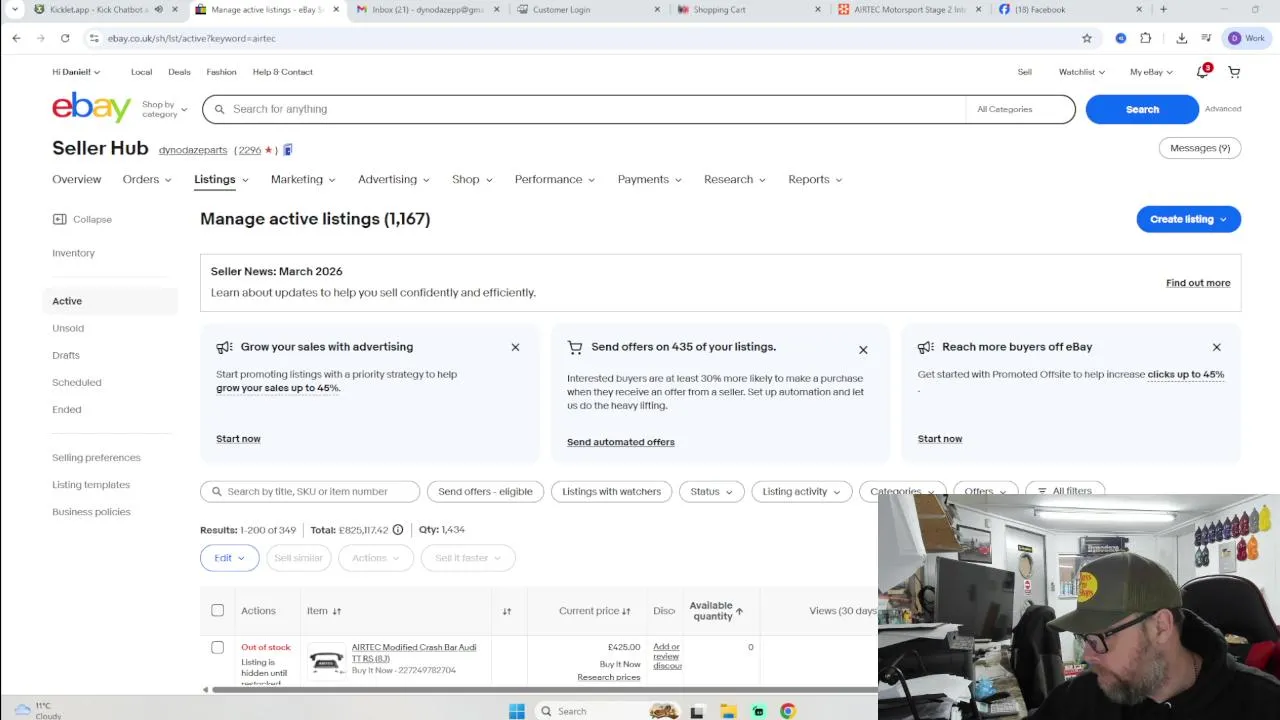Open the browser extensions puzzle icon

pos(1146,38)
